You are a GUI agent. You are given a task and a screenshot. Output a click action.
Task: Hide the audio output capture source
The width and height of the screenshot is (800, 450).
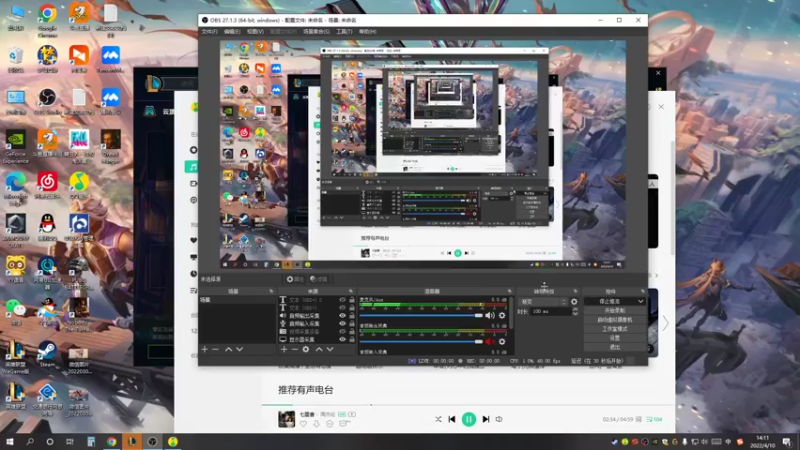click(342, 316)
